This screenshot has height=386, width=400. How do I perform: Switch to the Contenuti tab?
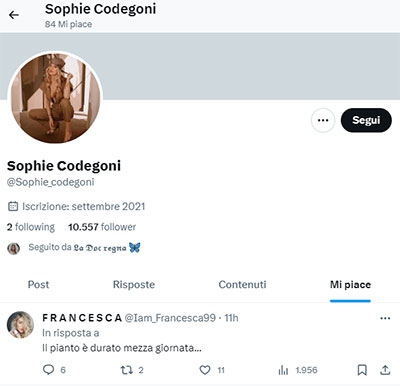242,285
